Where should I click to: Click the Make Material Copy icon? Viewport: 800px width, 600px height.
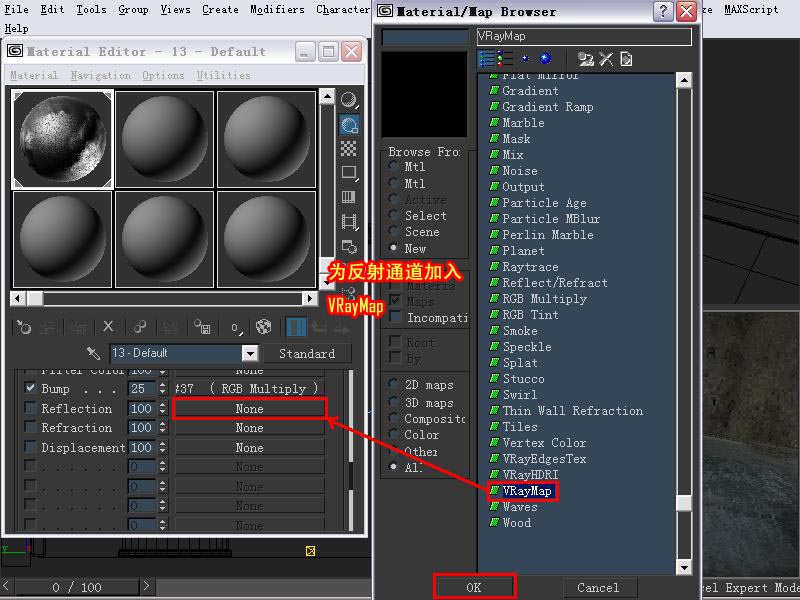click(139, 327)
